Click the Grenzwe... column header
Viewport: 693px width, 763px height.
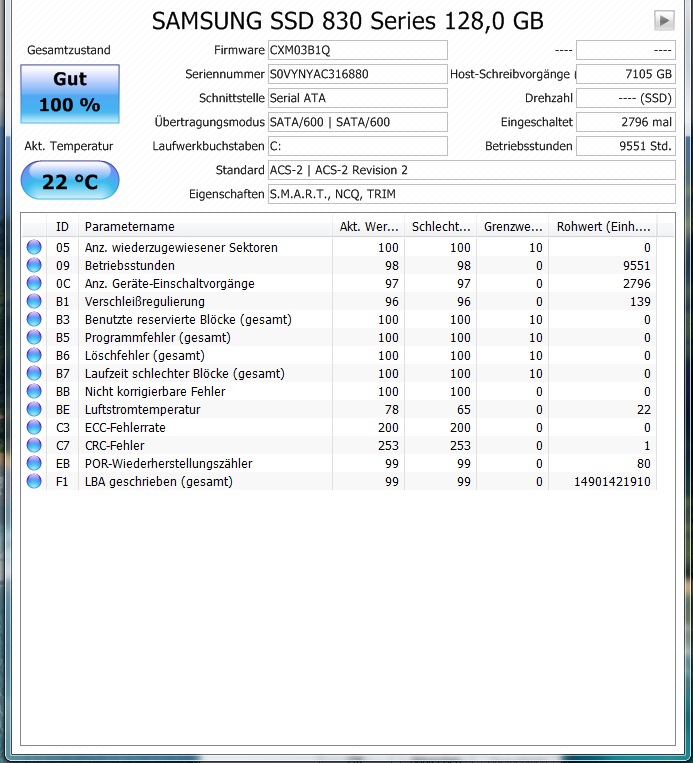(512, 226)
